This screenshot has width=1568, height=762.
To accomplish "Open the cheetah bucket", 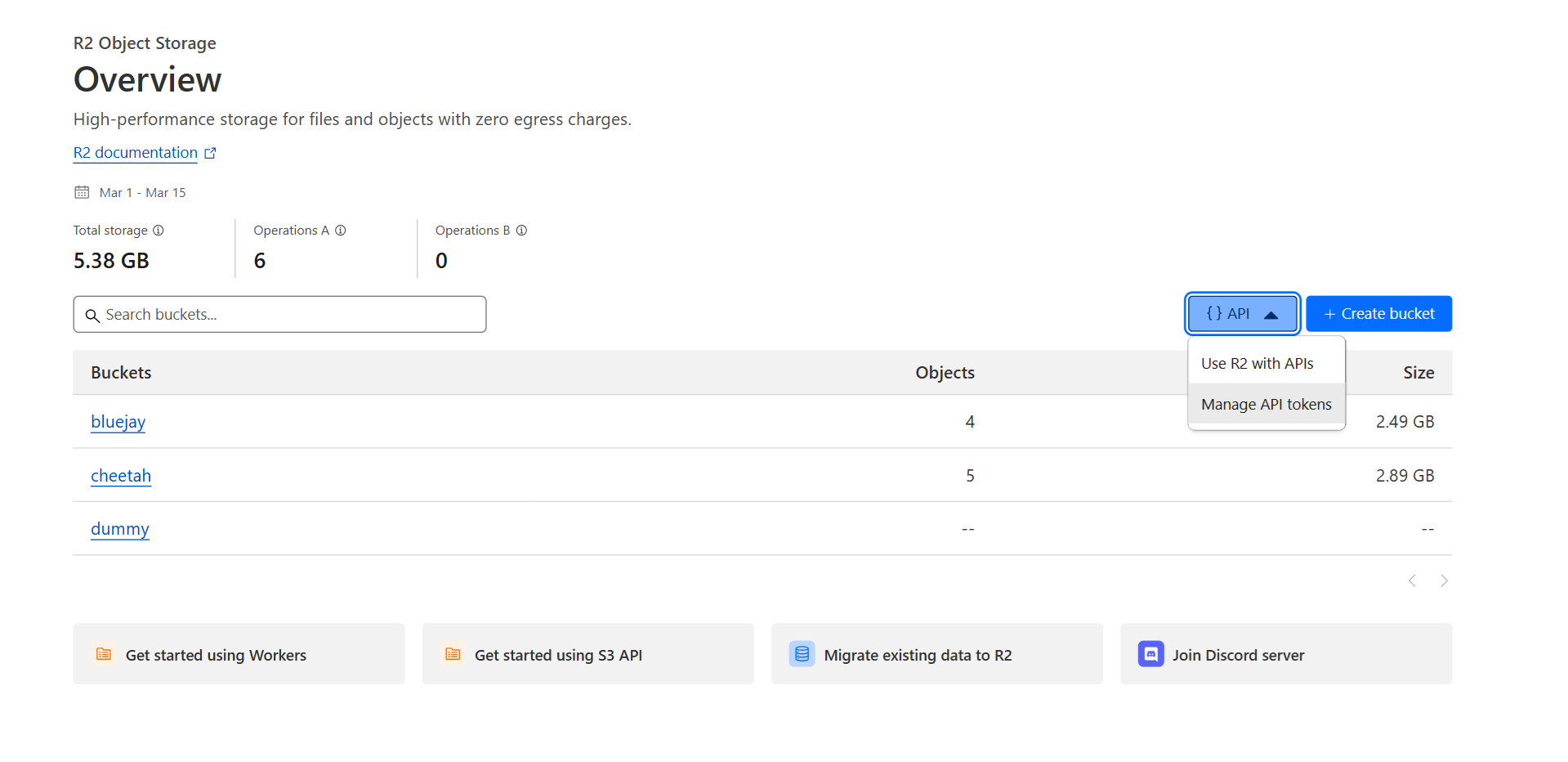I will 121,476.
